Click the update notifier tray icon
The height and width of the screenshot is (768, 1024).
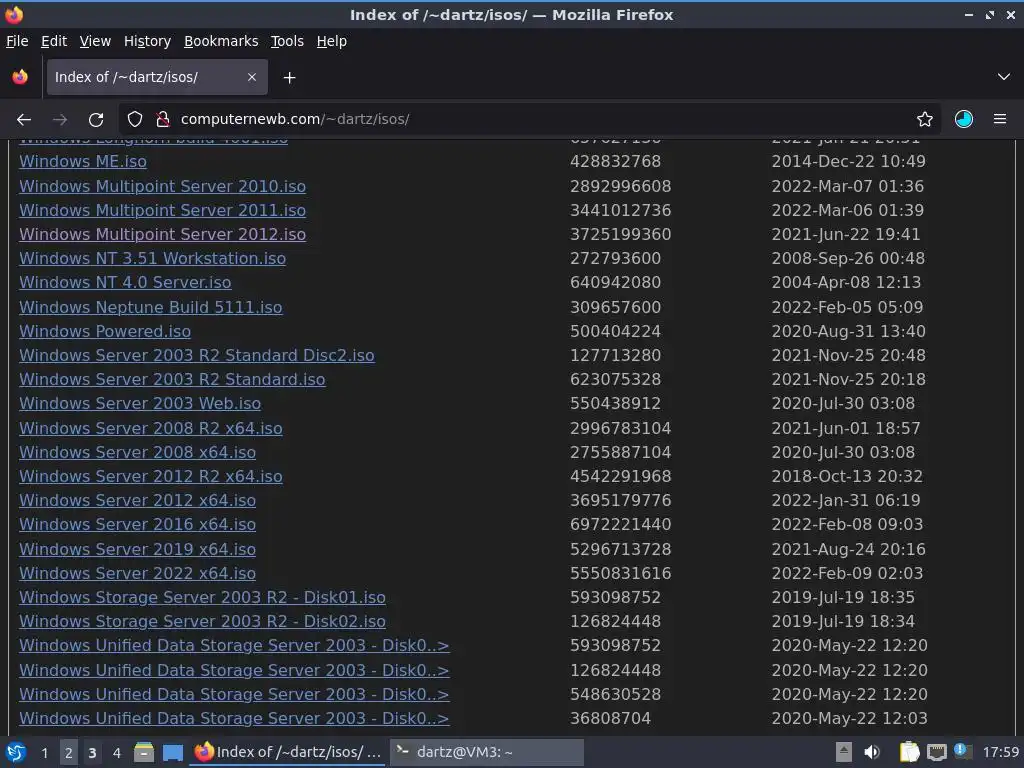(x=963, y=751)
